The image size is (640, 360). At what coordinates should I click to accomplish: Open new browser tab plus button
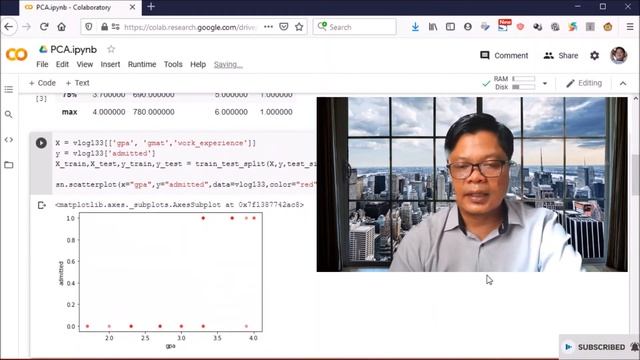tap(151, 7)
